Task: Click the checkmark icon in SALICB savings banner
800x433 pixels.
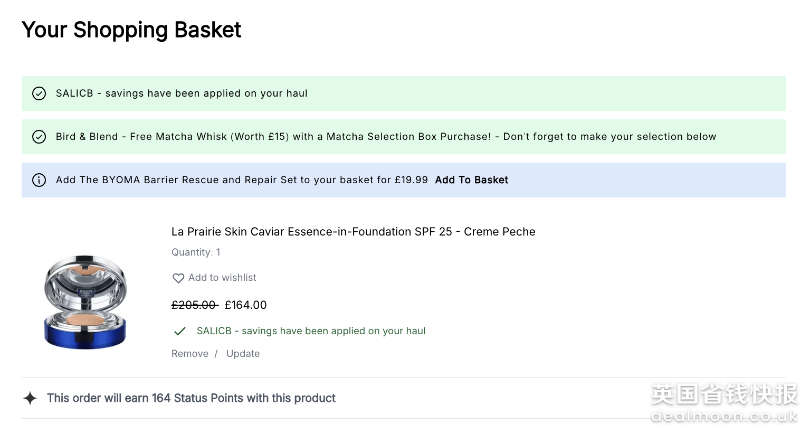Action: pos(39,94)
